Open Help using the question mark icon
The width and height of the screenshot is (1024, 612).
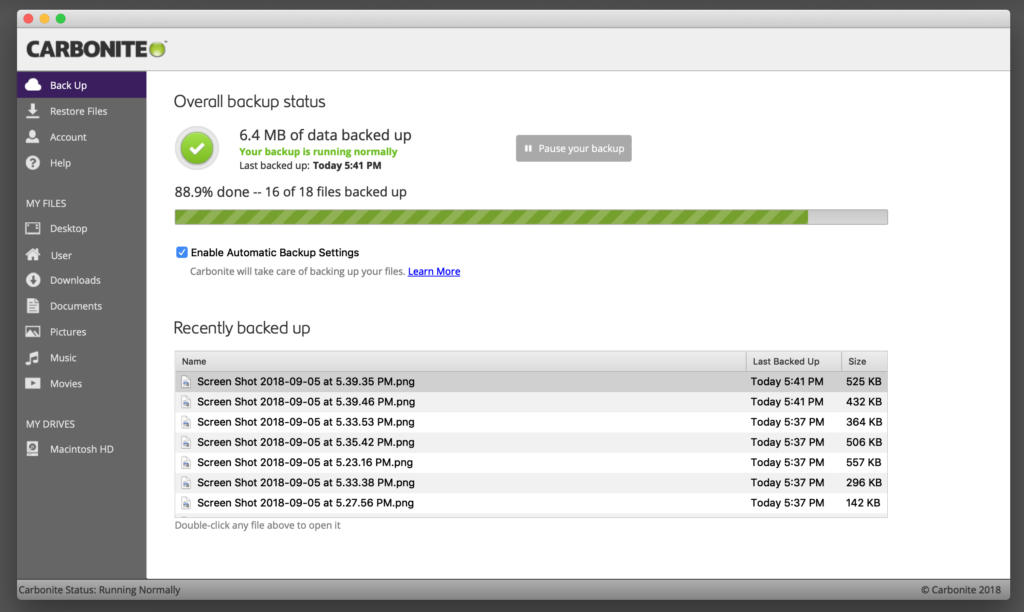pyautogui.click(x=34, y=162)
